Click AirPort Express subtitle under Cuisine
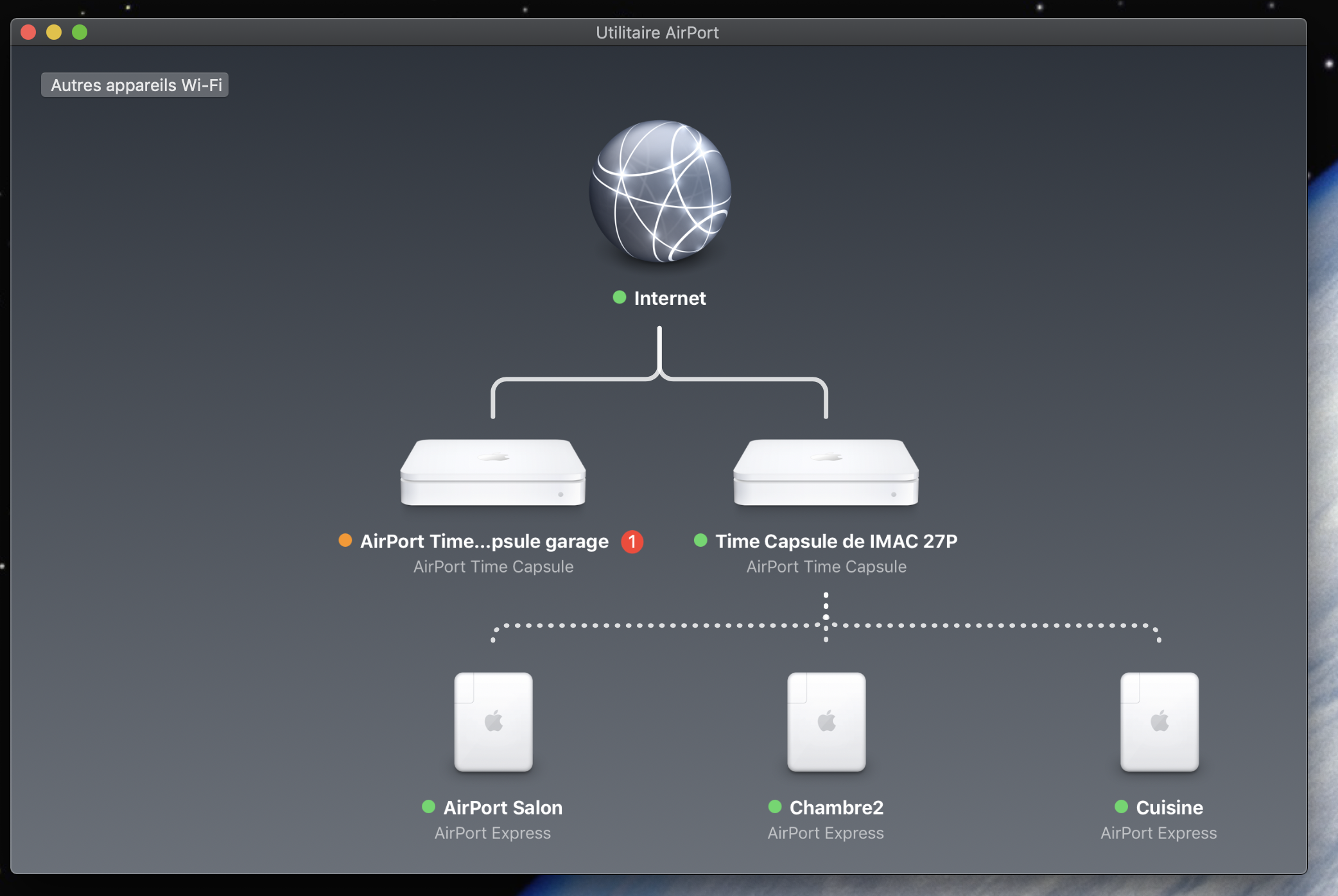The image size is (1338, 896). pyautogui.click(x=1159, y=833)
